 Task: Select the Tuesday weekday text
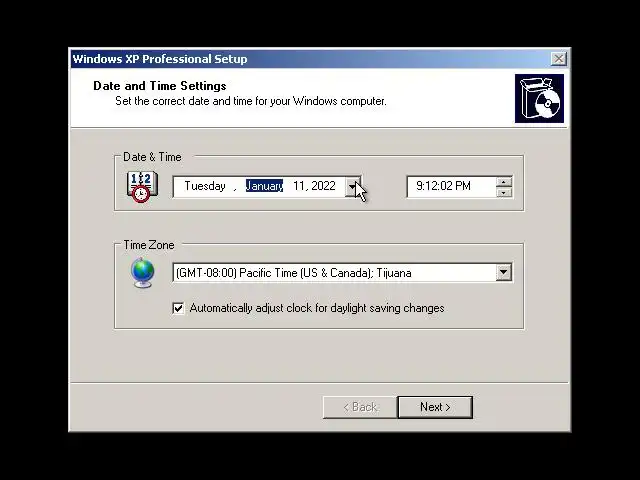click(x=205, y=186)
